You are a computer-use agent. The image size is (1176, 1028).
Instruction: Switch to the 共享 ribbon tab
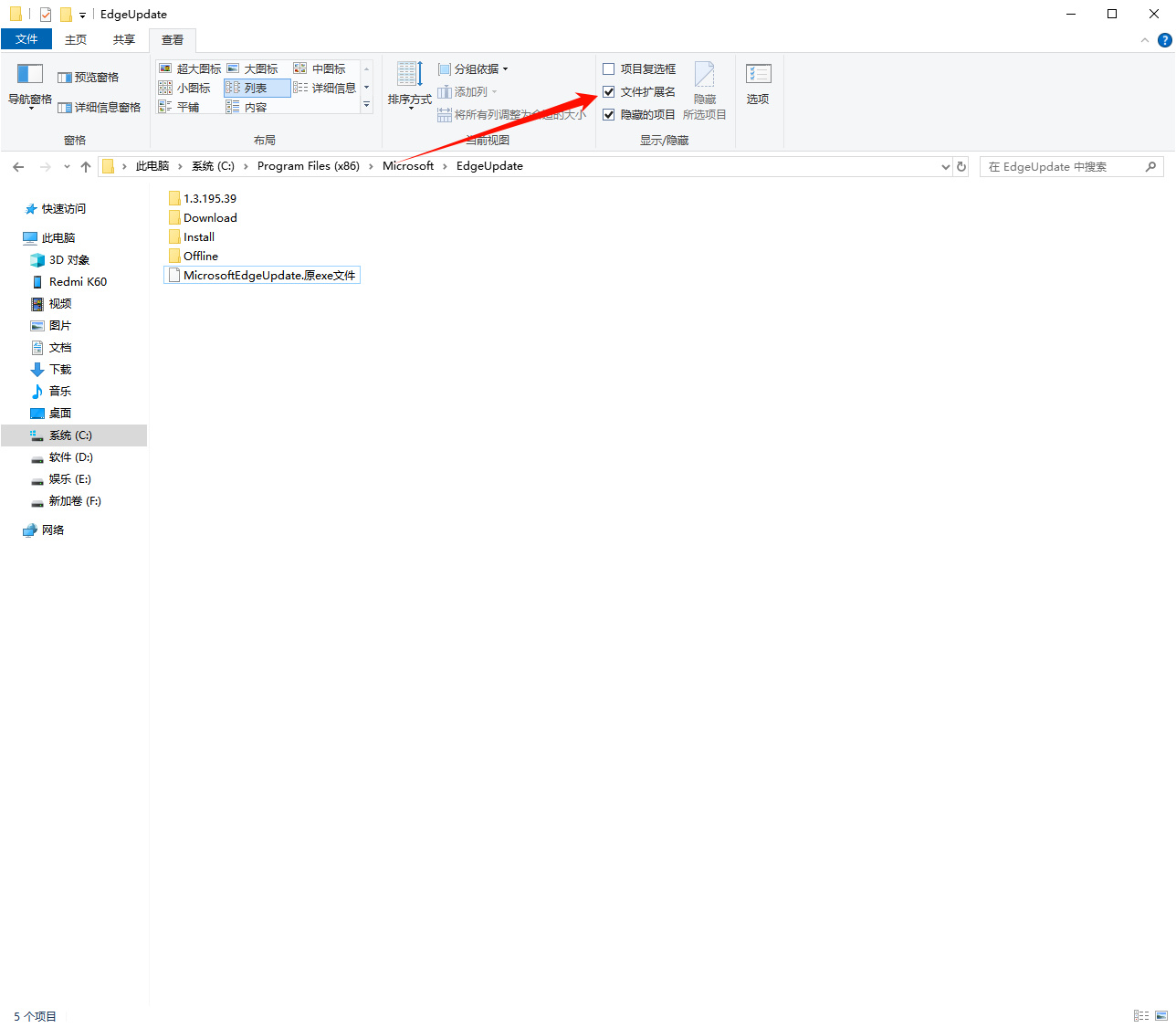click(x=124, y=40)
